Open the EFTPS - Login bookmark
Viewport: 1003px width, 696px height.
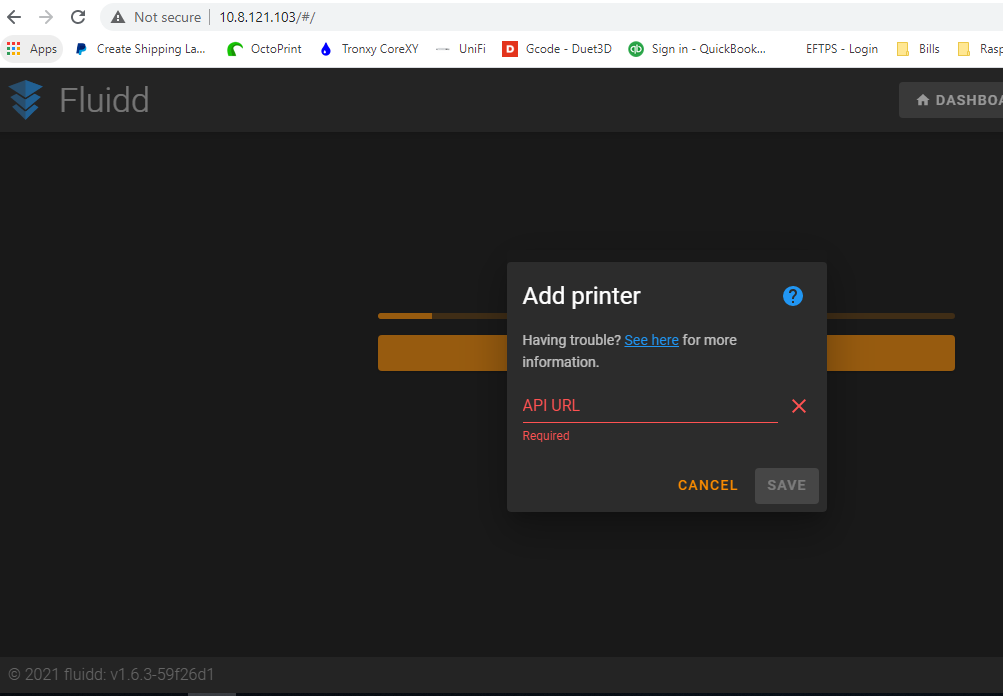[841, 48]
